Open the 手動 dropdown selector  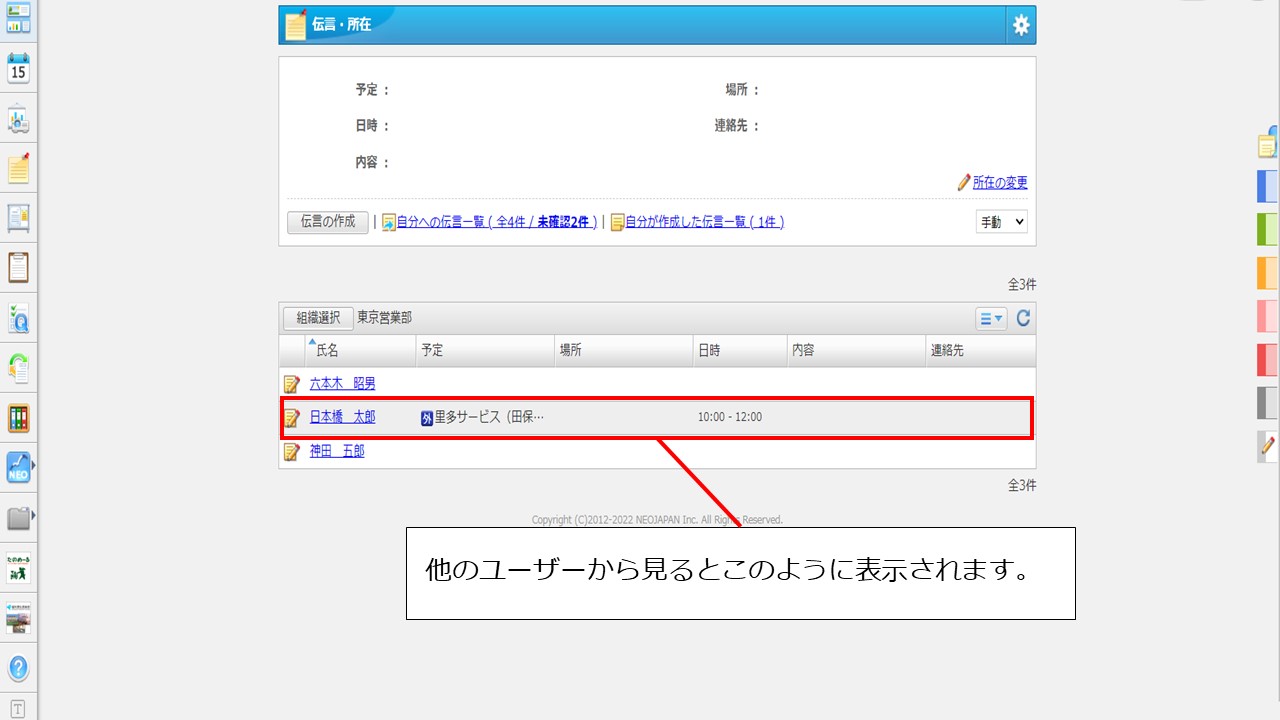pos(1001,222)
